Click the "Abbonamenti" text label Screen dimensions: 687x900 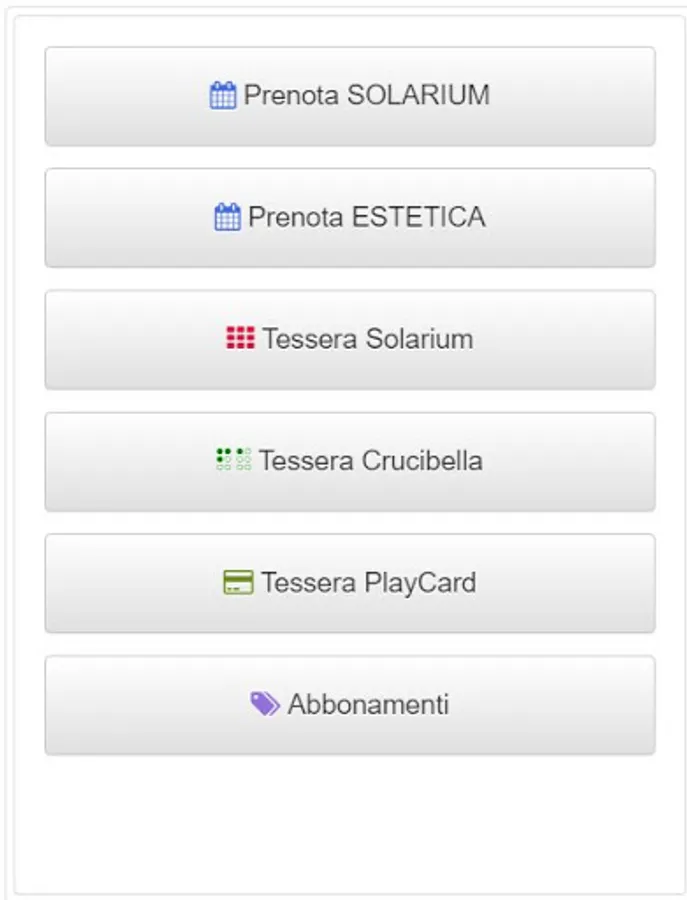(368, 706)
